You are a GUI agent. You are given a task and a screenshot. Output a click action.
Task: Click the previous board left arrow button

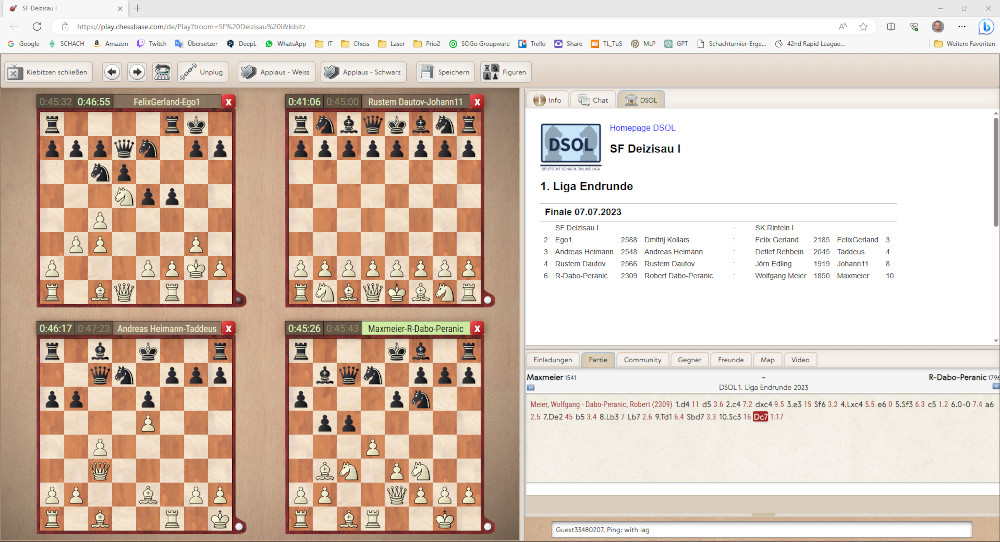coord(111,72)
